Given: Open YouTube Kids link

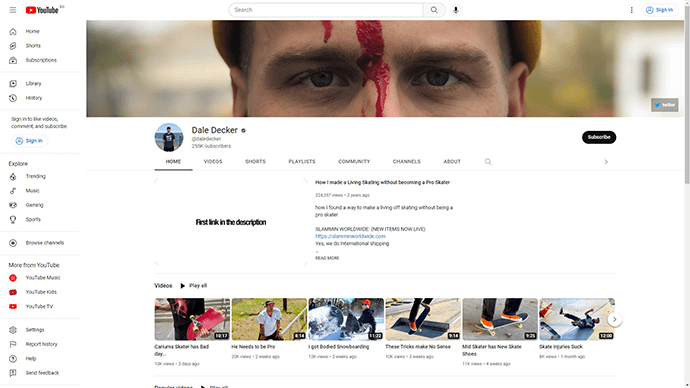Looking at the screenshot, I should click(x=40, y=292).
